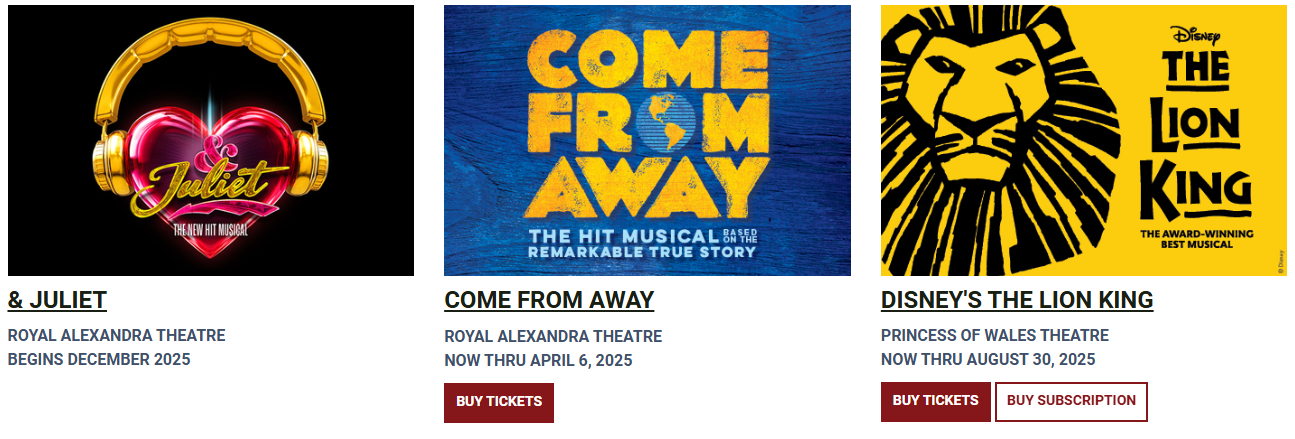1295x439 pixels.
Task: Click 'Now thru August 30, 2025' text
Action: (x=988, y=360)
